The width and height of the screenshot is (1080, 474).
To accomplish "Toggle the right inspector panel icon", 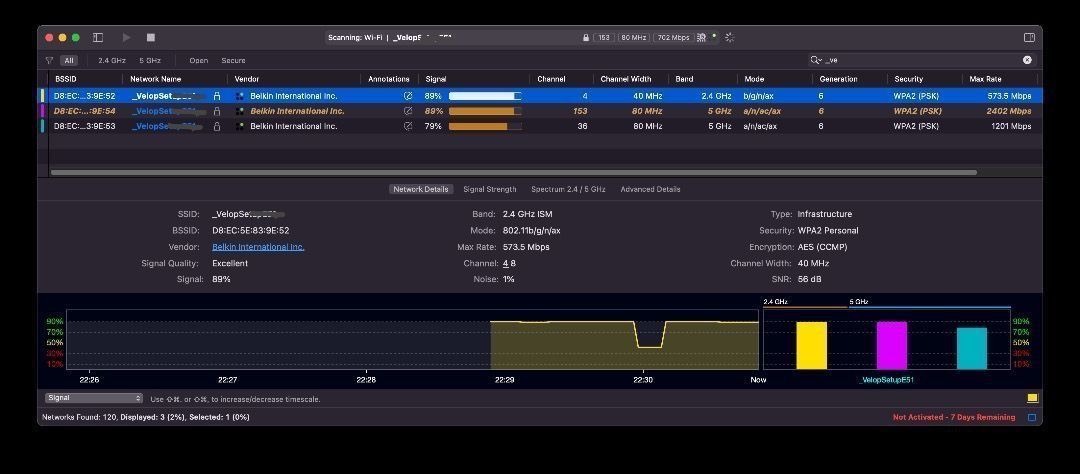I will (1029, 38).
